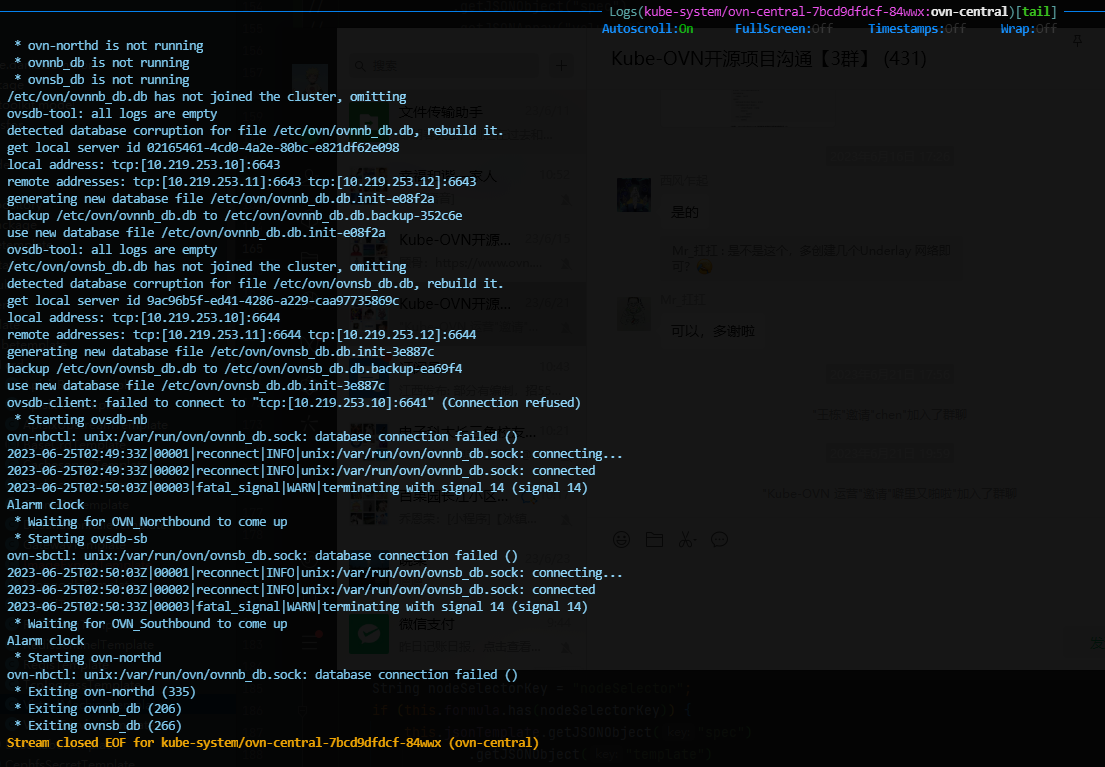Open the chat history bubble icon

tap(718, 539)
